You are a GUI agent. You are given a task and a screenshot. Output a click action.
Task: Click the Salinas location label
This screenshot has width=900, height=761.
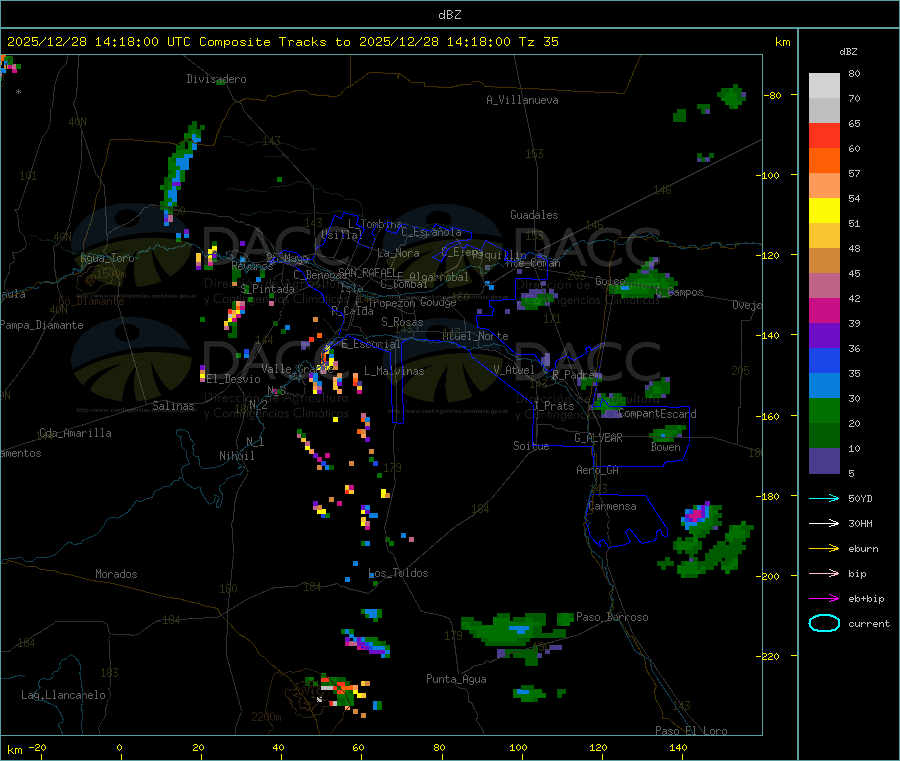pyautogui.click(x=173, y=406)
